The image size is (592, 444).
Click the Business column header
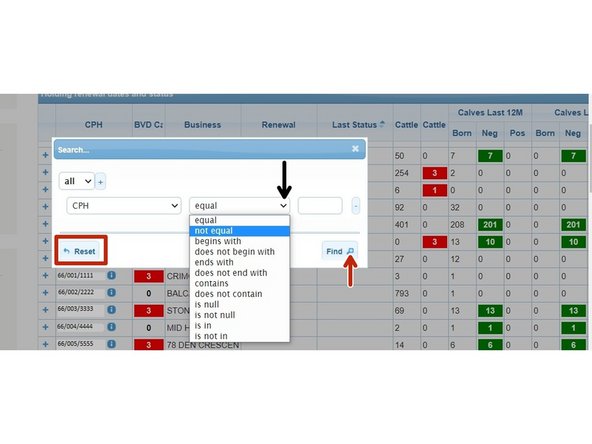coord(202,125)
